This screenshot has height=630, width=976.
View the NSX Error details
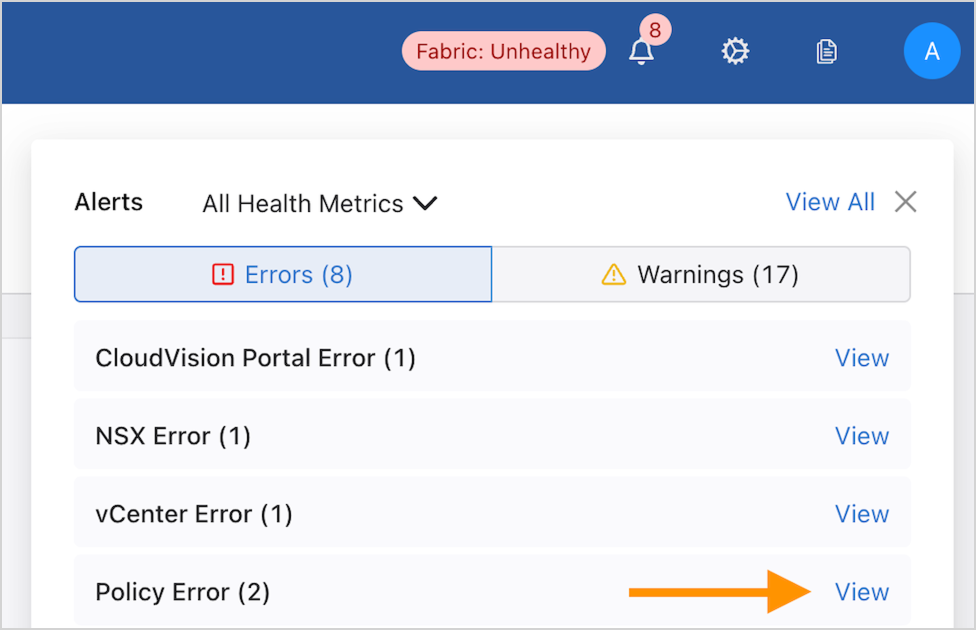pos(861,436)
